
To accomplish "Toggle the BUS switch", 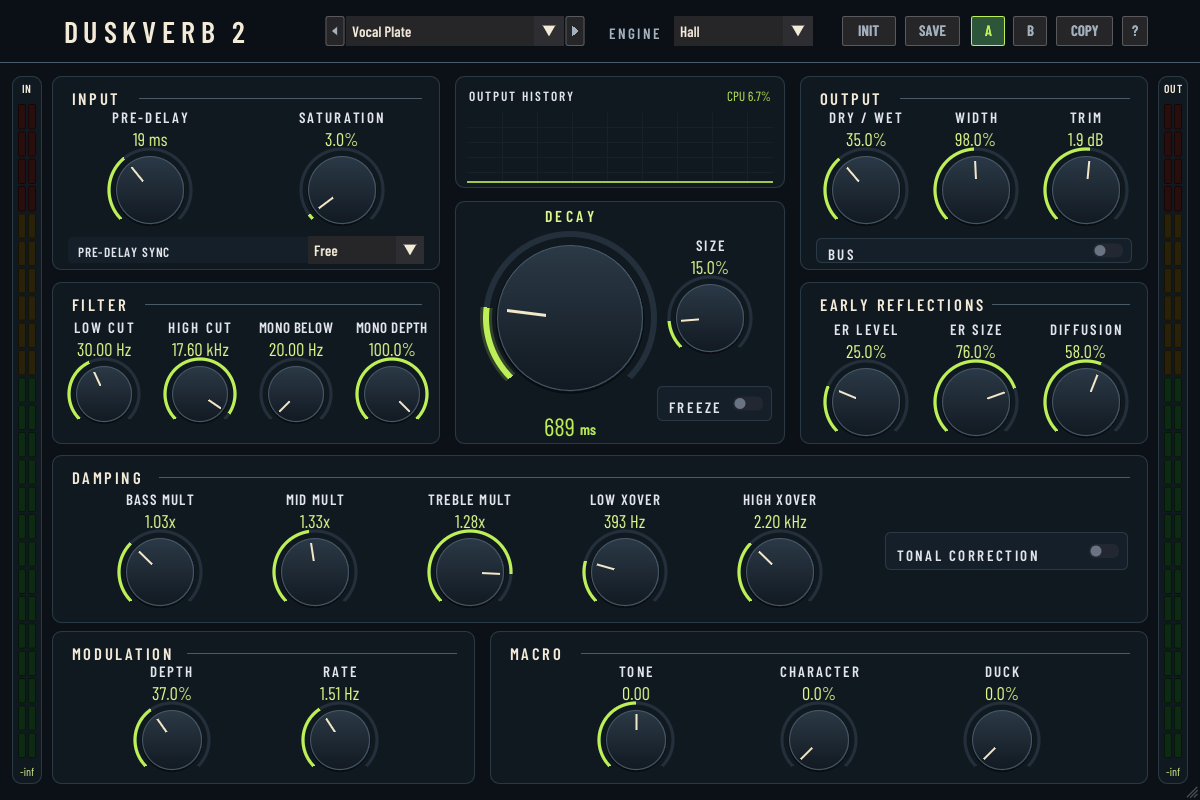I will [x=1108, y=251].
